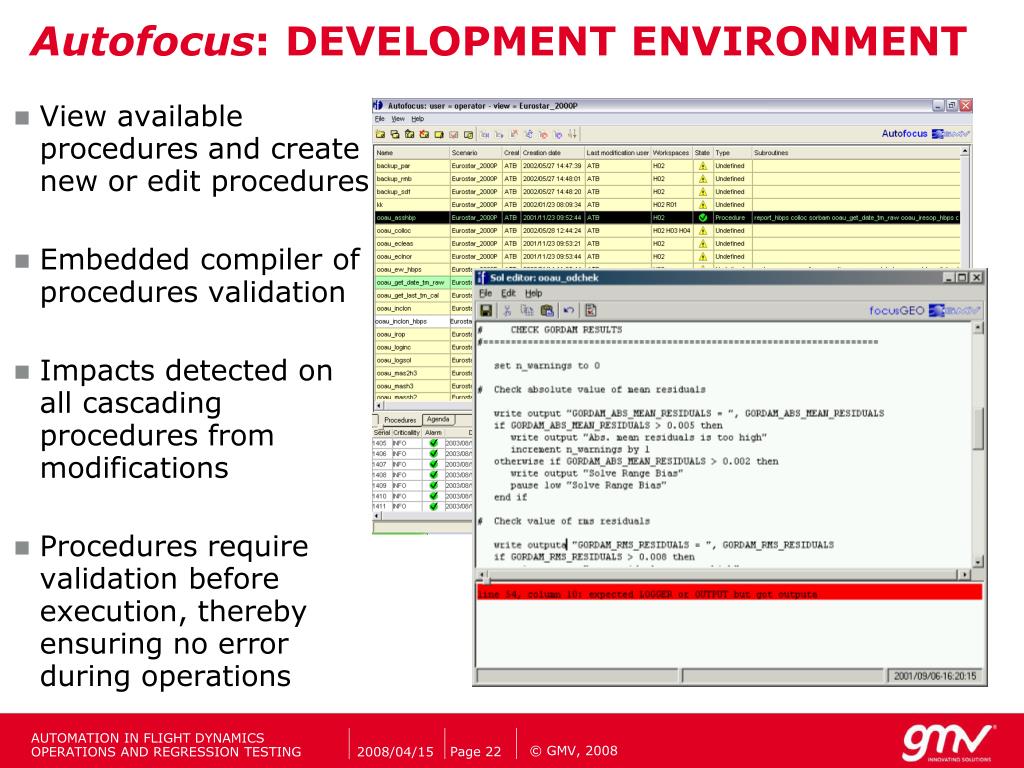
Task: Click the Undo arrow icon in Sol editor
Action: point(568,310)
